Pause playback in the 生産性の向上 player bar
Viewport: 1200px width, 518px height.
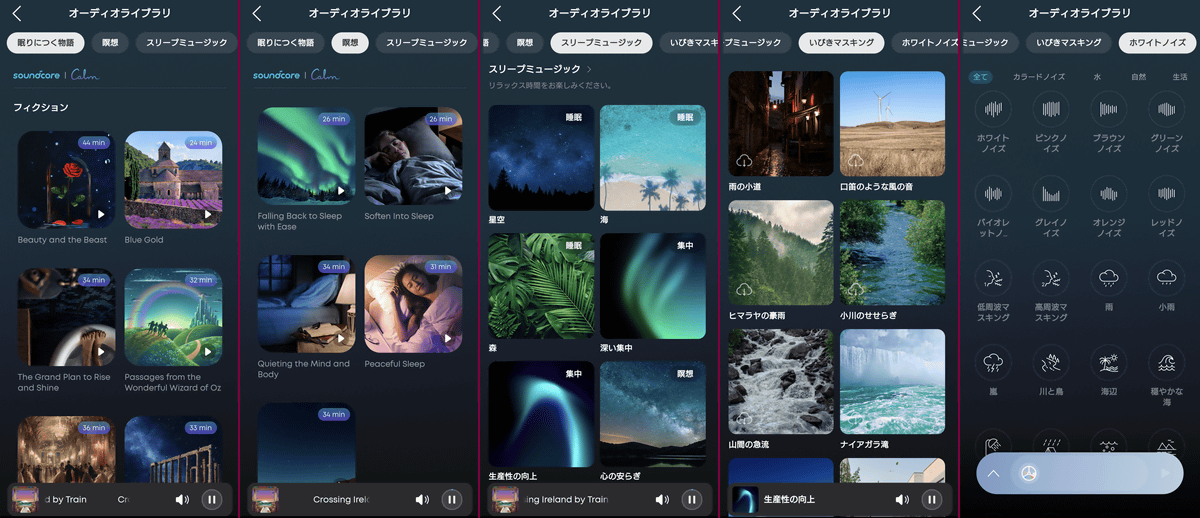click(931, 499)
